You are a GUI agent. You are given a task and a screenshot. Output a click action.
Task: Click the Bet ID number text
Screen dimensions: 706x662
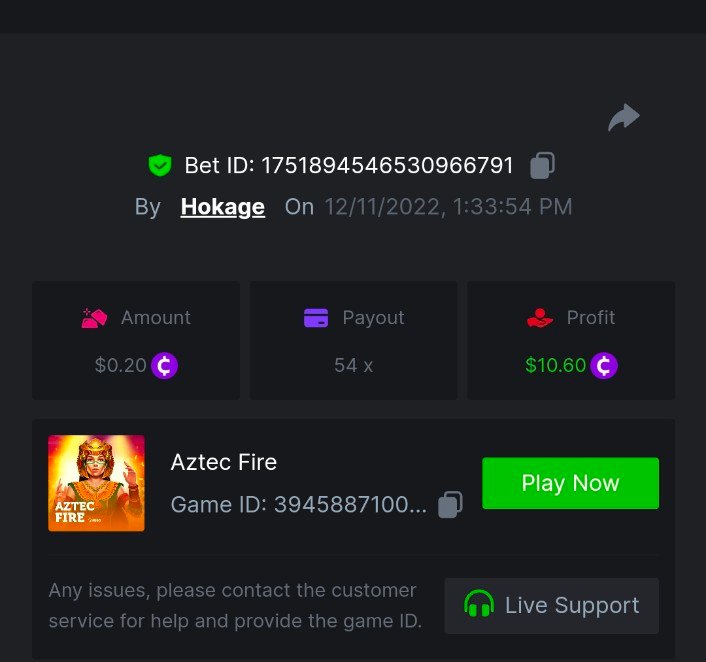coord(387,165)
